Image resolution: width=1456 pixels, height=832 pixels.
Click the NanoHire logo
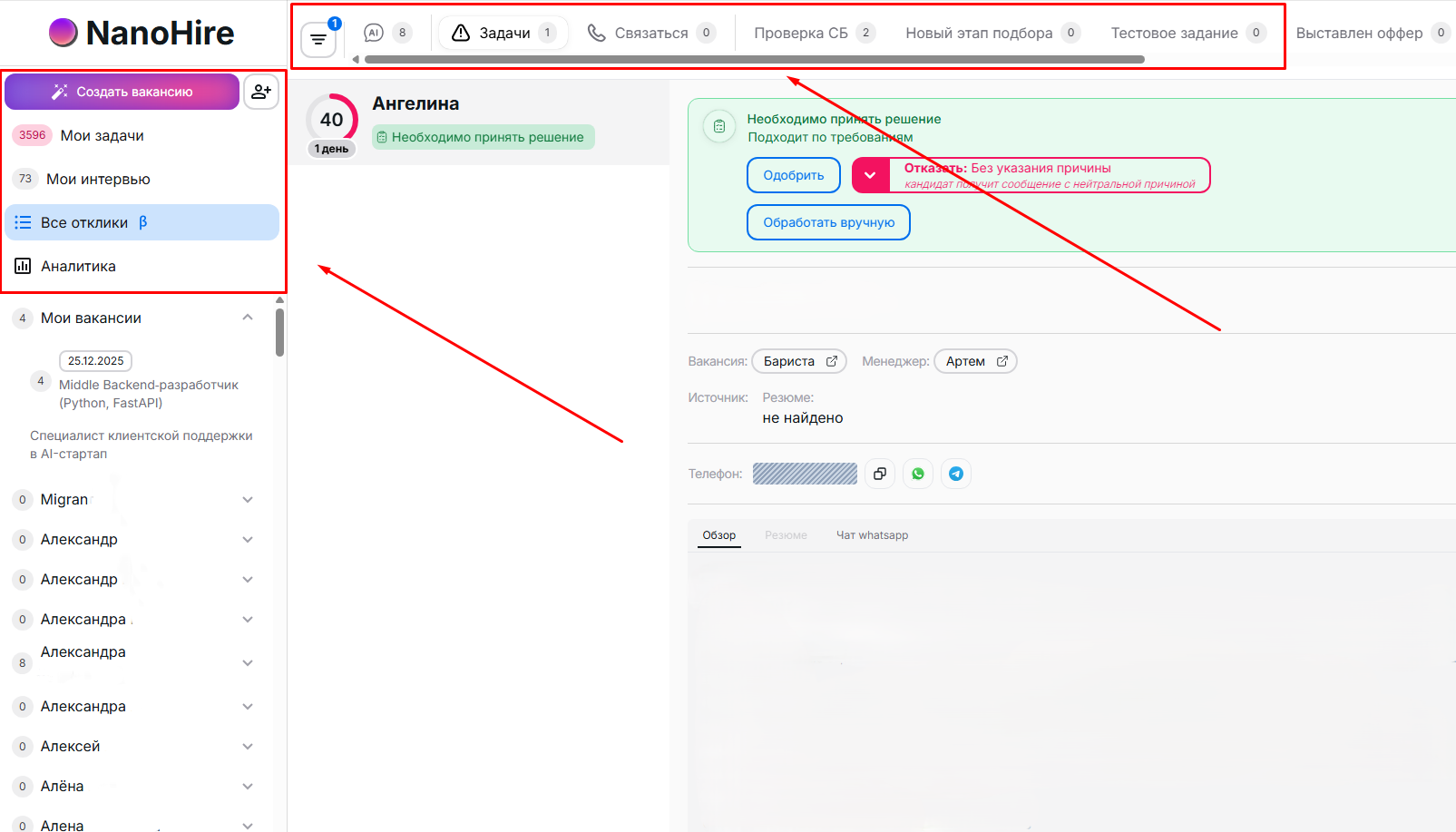[142, 33]
